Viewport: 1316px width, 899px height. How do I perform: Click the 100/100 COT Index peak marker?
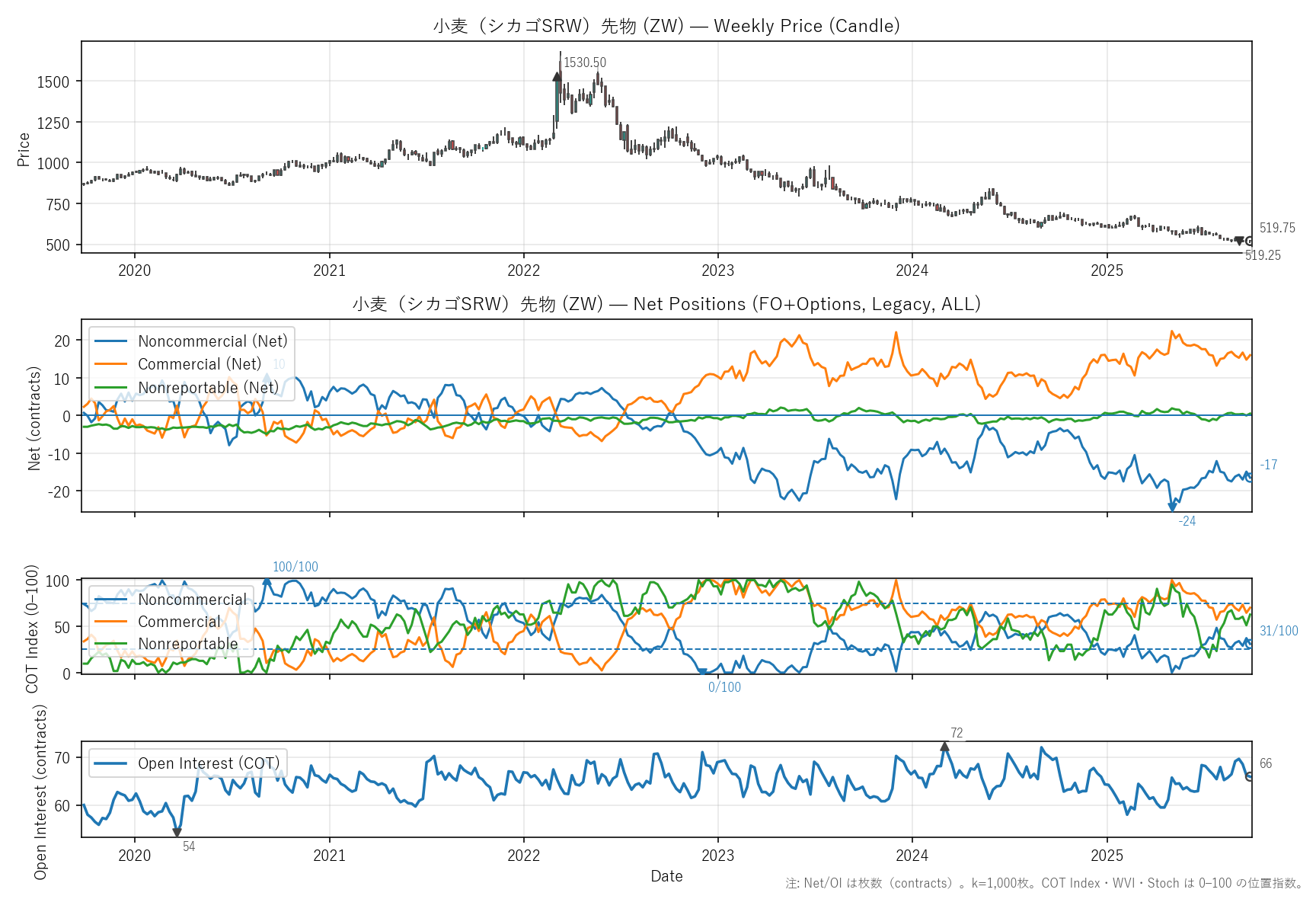(267, 581)
